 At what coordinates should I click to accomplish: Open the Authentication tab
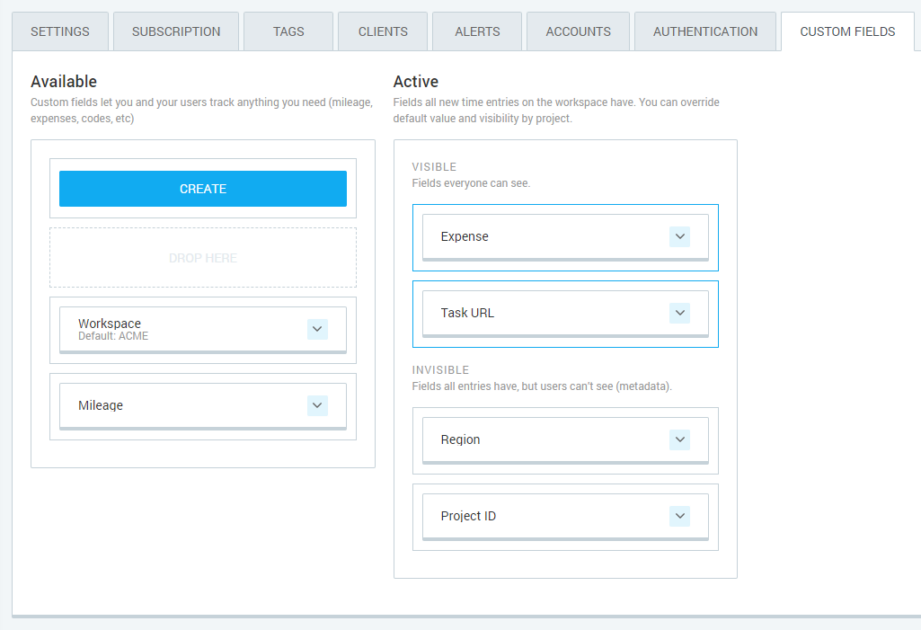705,32
